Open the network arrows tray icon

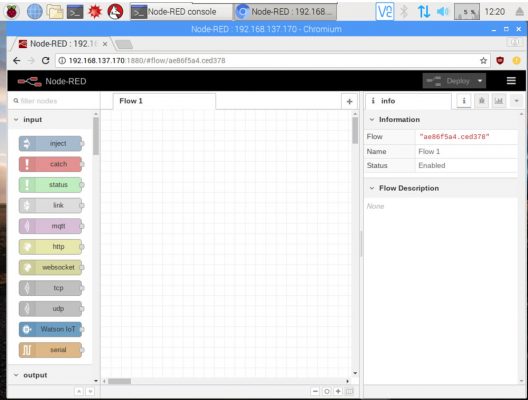click(x=424, y=11)
